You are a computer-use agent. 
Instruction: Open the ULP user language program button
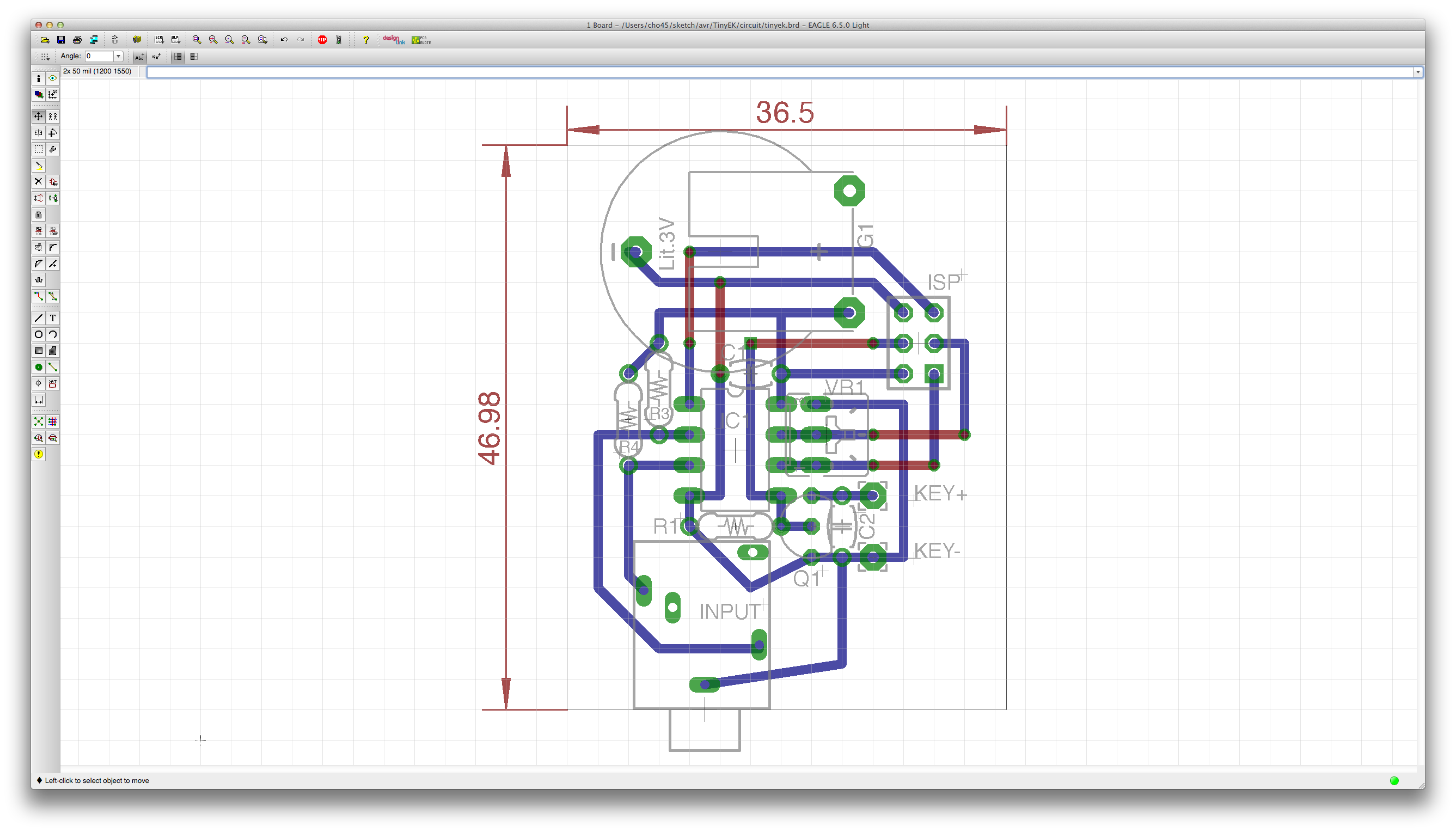click(x=175, y=39)
